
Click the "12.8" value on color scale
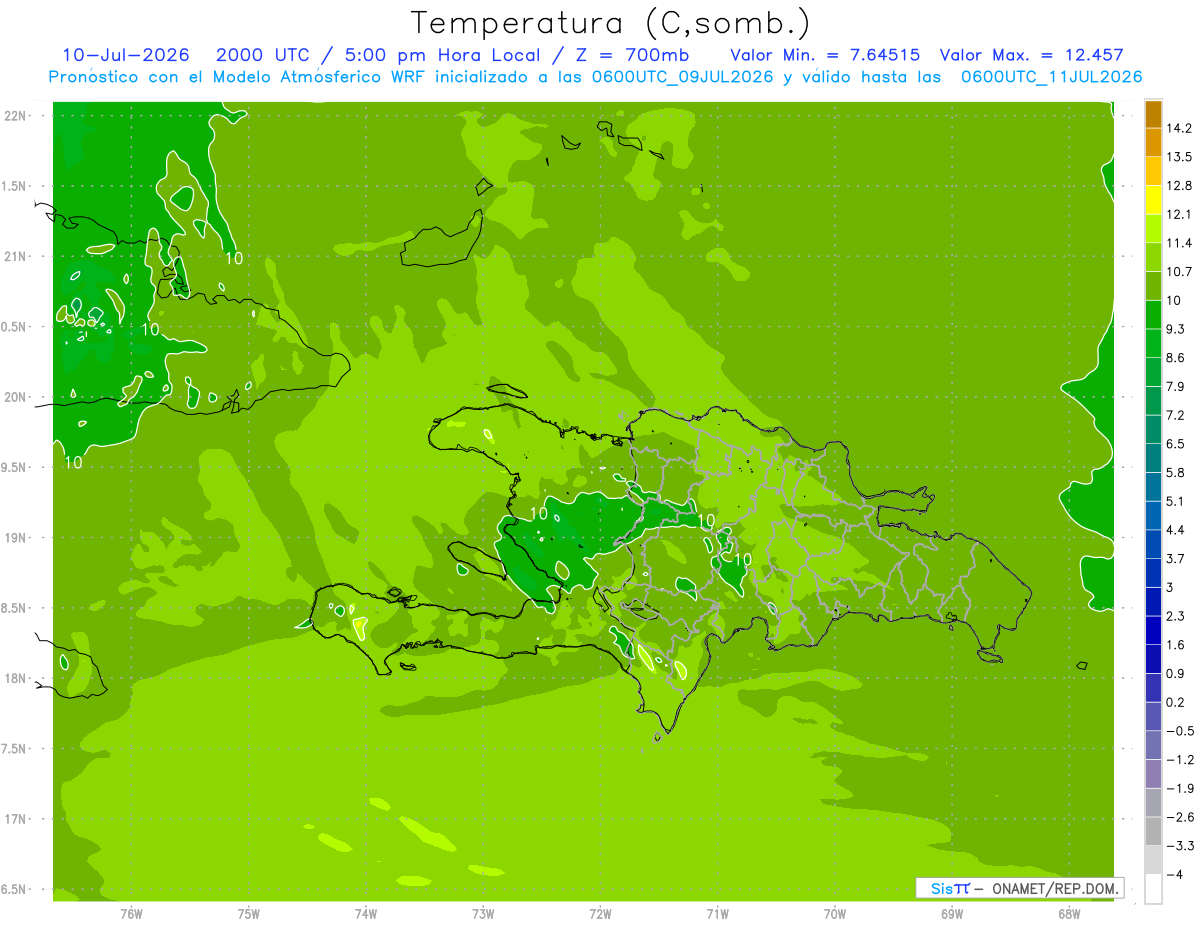pos(1180,186)
